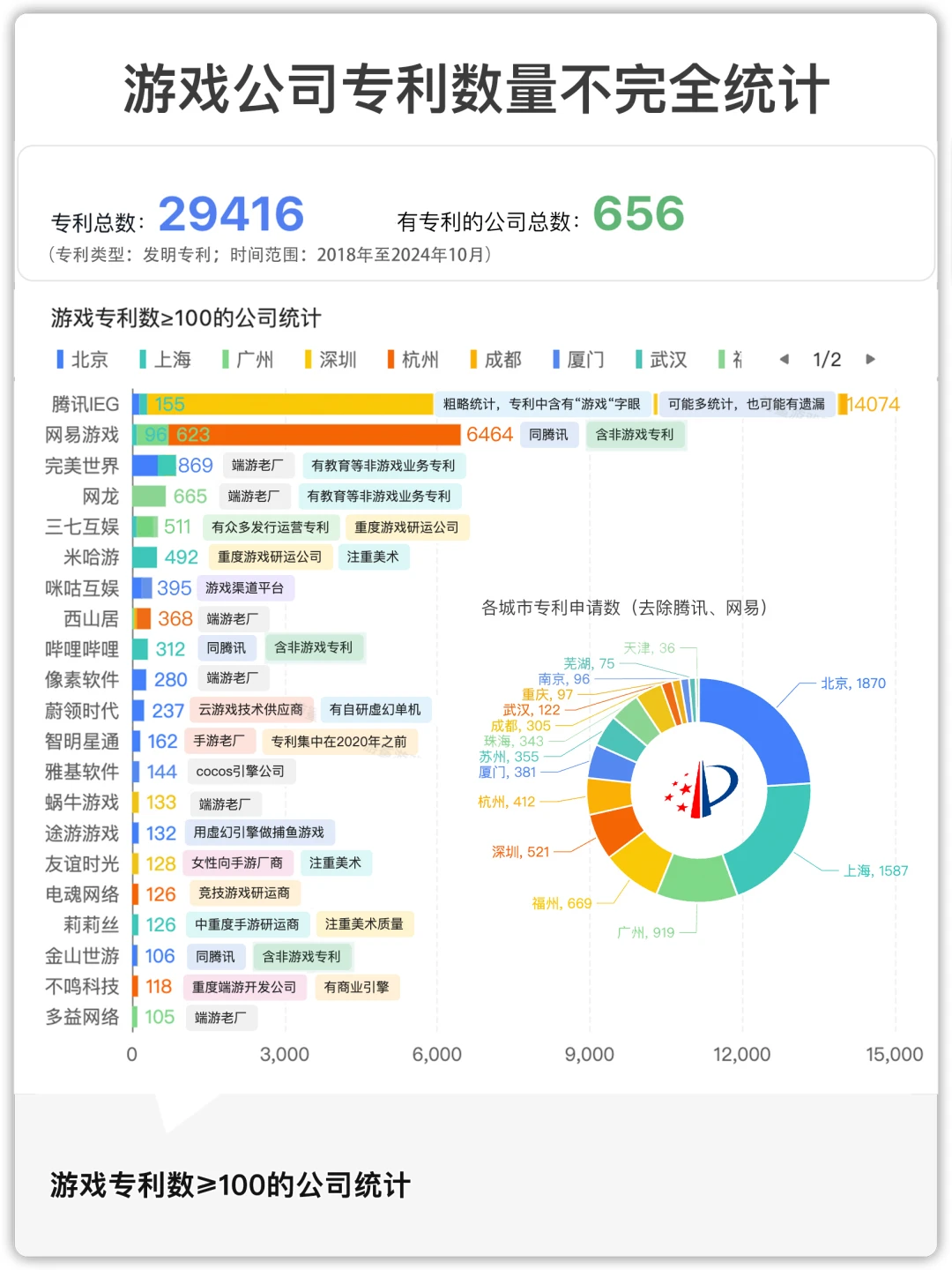
Task: Click the 有自研虚幻单机 tag
Action: [376, 710]
